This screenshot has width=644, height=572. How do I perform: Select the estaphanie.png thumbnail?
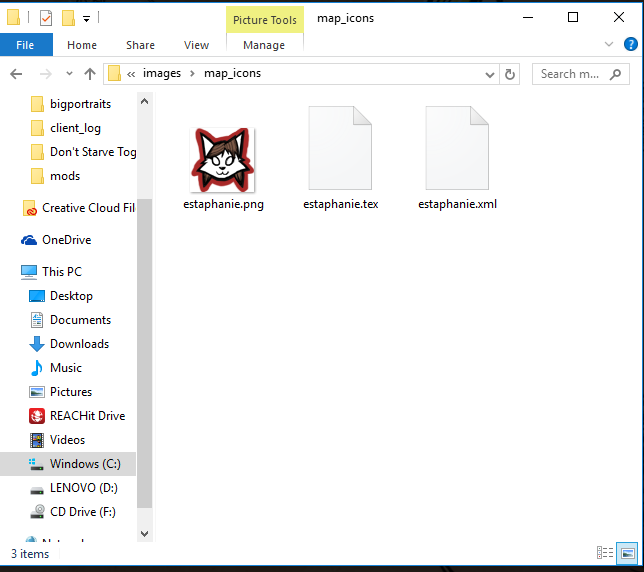point(223,160)
